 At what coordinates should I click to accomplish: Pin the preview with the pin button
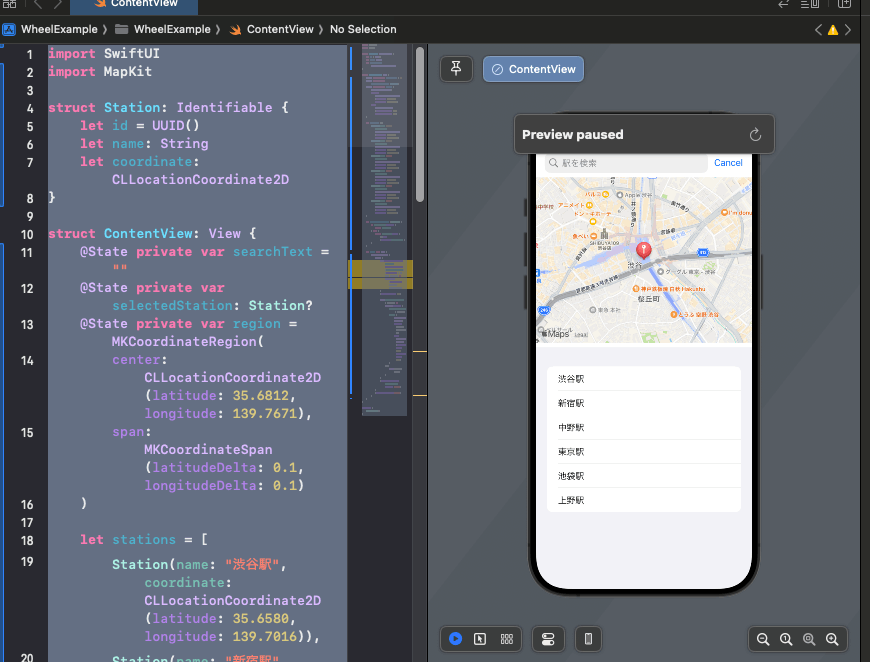click(456, 69)
